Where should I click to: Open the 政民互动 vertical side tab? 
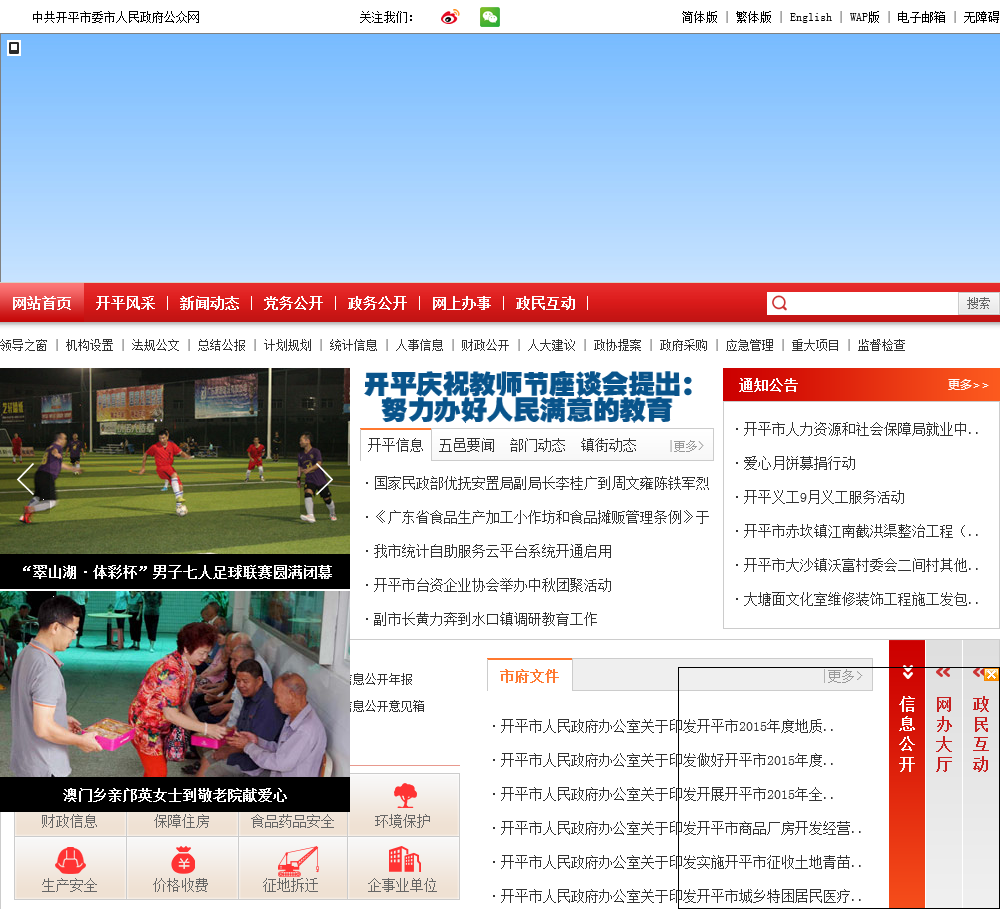pyautogui.click(x=981, y=734)
